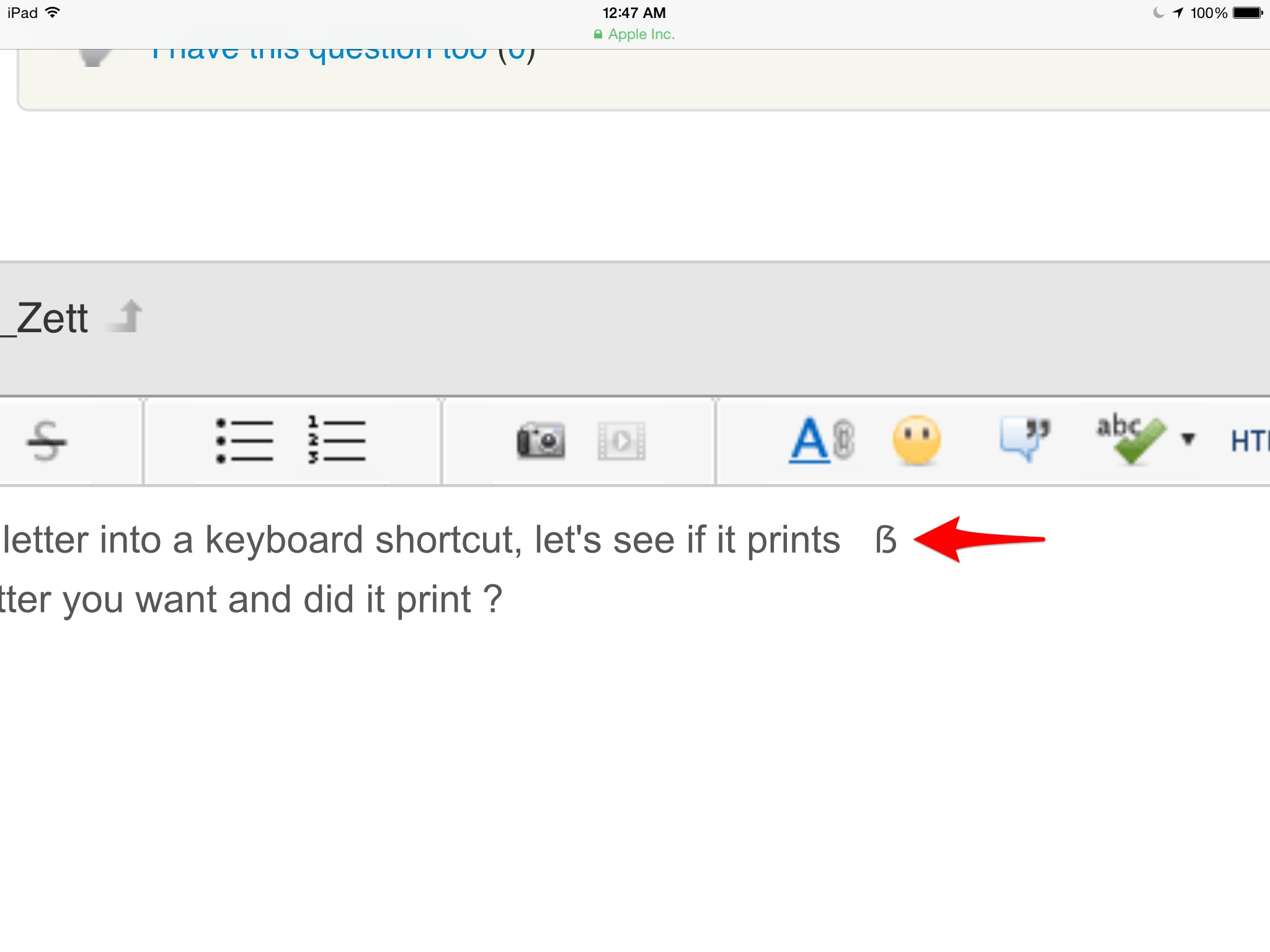The height and width of the screenshot is (952, 1270).
Task: Place cursor after the ß character
Action: click(899, 540)
